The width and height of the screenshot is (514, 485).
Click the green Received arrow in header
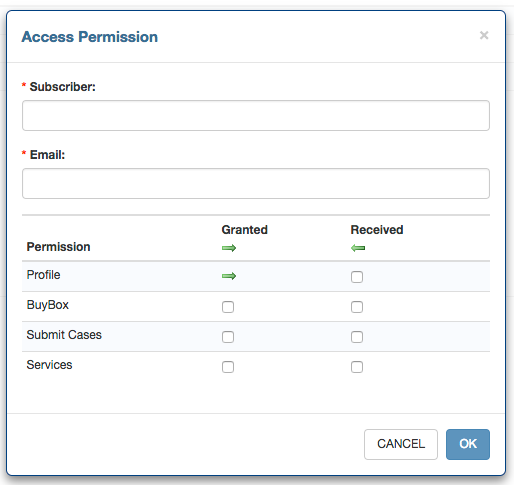(x=358, y=248)
